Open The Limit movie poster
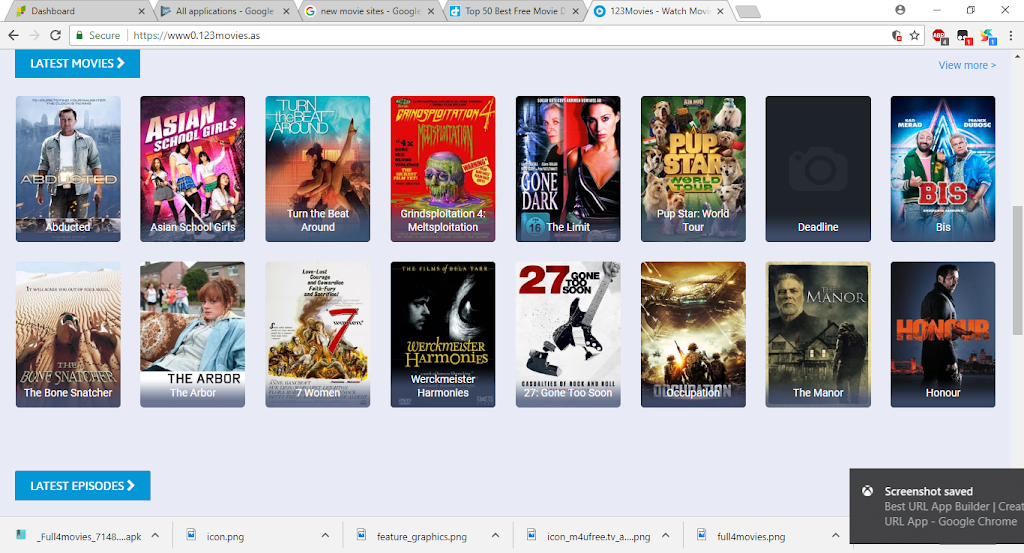Image resolution: width=1024 pixels, height=553 pixels. 568,169
